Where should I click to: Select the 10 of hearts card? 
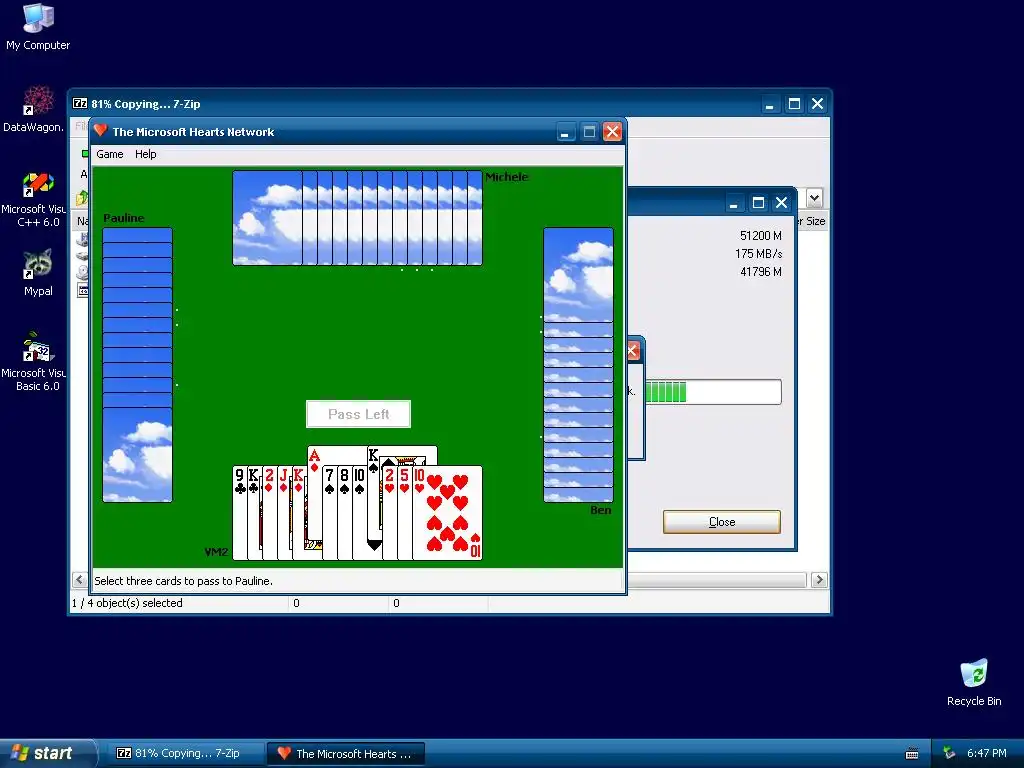pyautogui.click(x=448, y=513)
